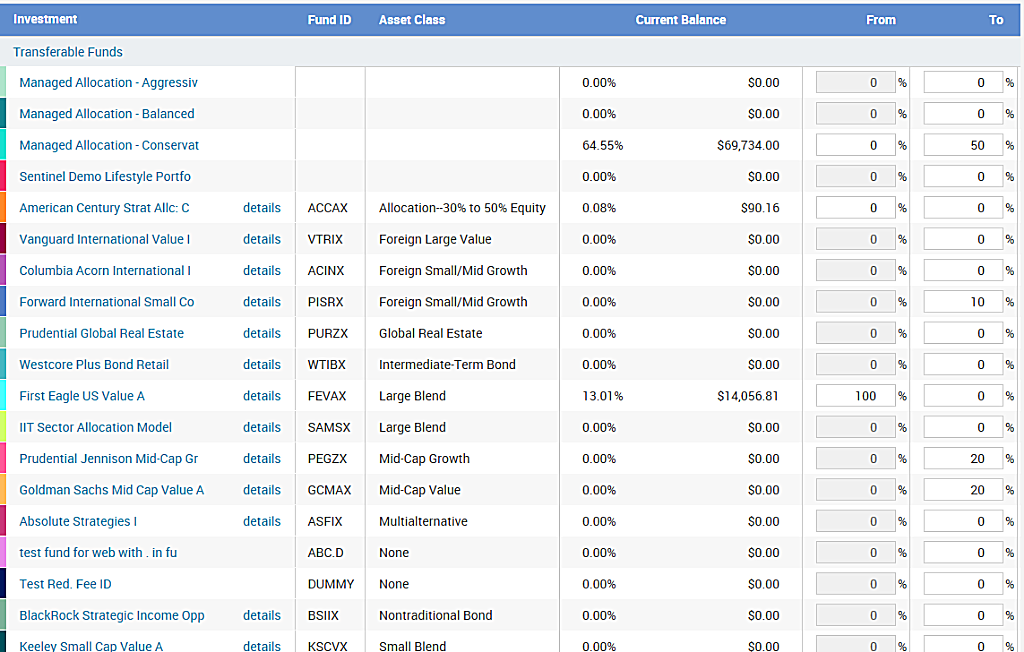Click To field for Vanguard International Value I
1024x652 pixels.
[963, 239]
